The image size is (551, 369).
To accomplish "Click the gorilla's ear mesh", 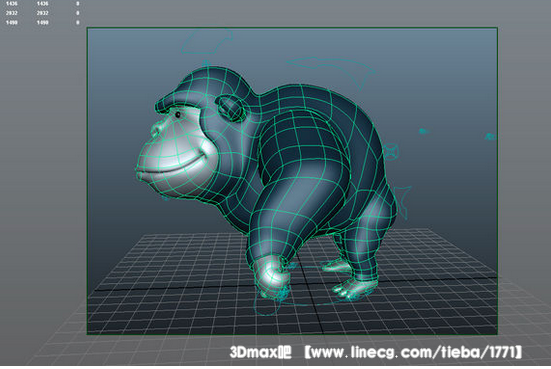I will coord(231,107).
